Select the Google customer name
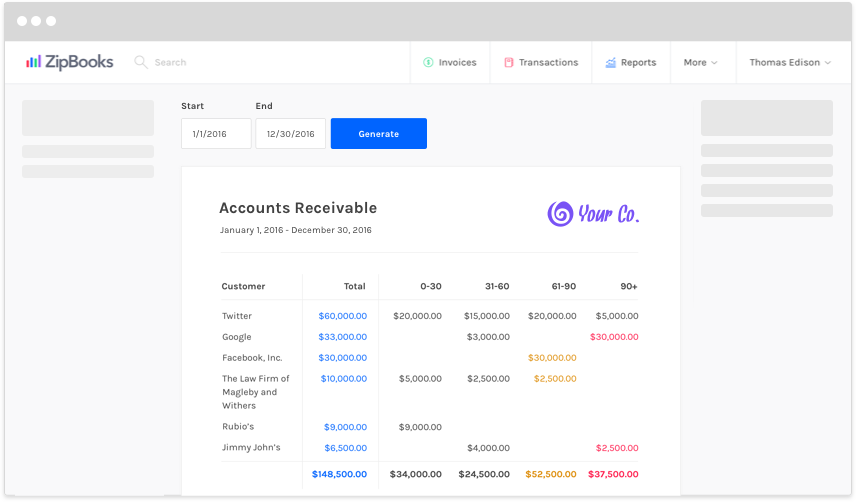Viewport: 856px width, 502px height. pyautogui.click(x=237, y=337)
